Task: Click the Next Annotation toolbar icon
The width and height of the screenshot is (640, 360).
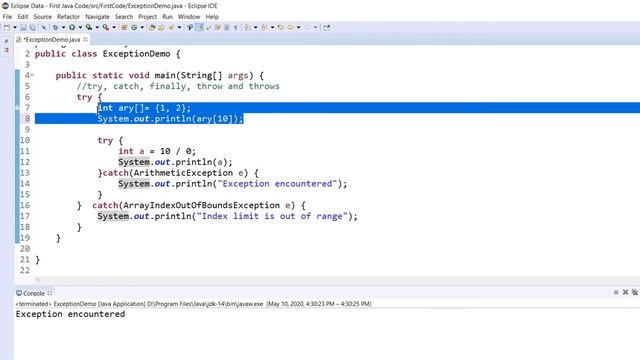Action: click(x=247, y=27)
